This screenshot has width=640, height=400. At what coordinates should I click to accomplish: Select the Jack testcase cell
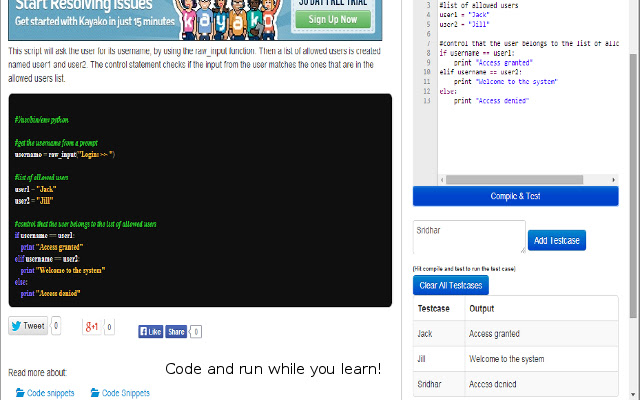click(439, 334)
